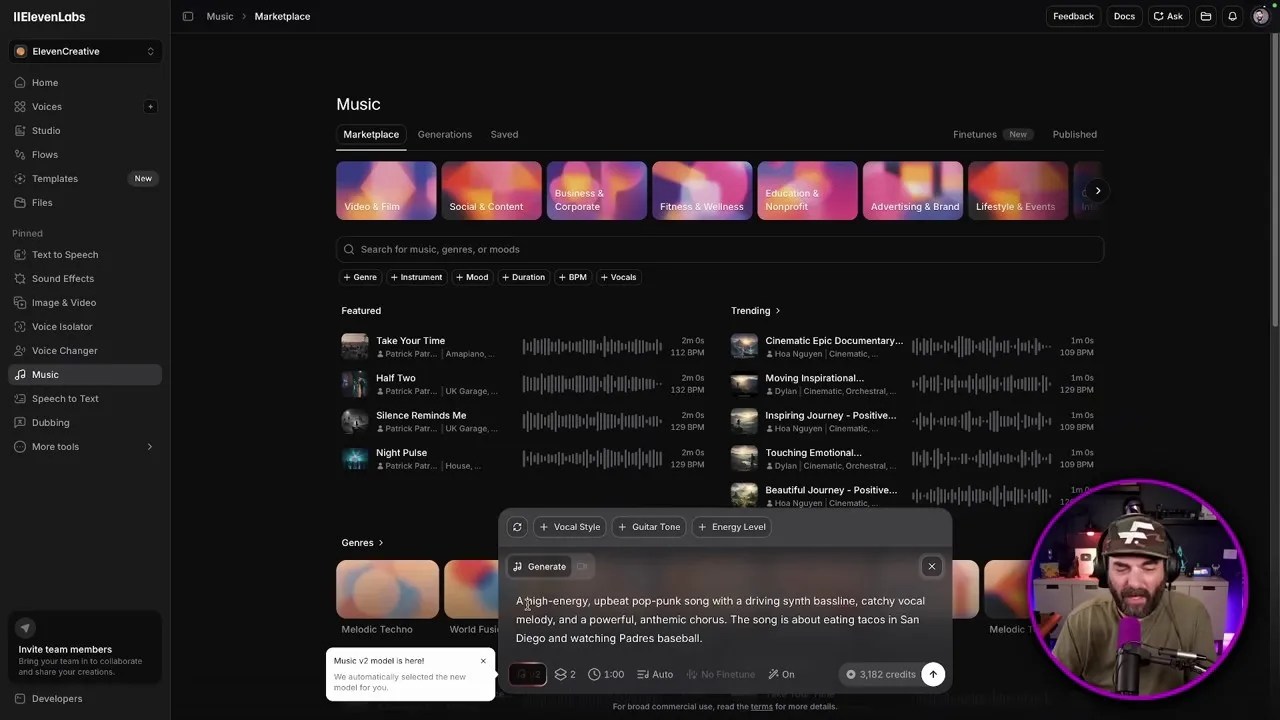Screen dimensions: 1280x720
Task: Play the Night Pulse track thumbnail
Action: point(355,459)
